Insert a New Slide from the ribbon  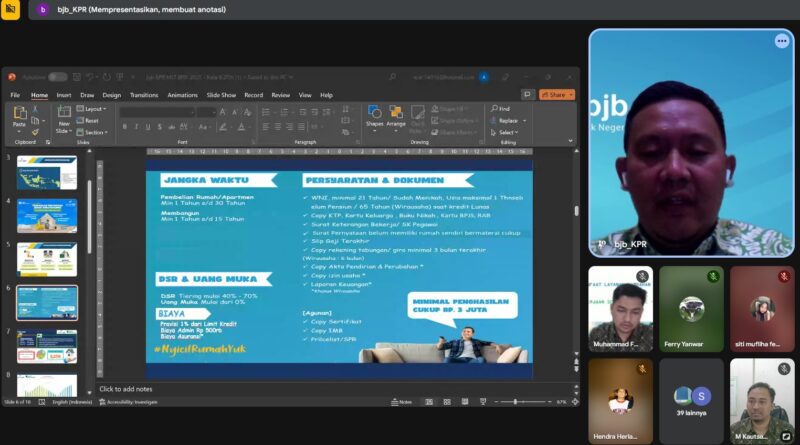coord(63,118)
